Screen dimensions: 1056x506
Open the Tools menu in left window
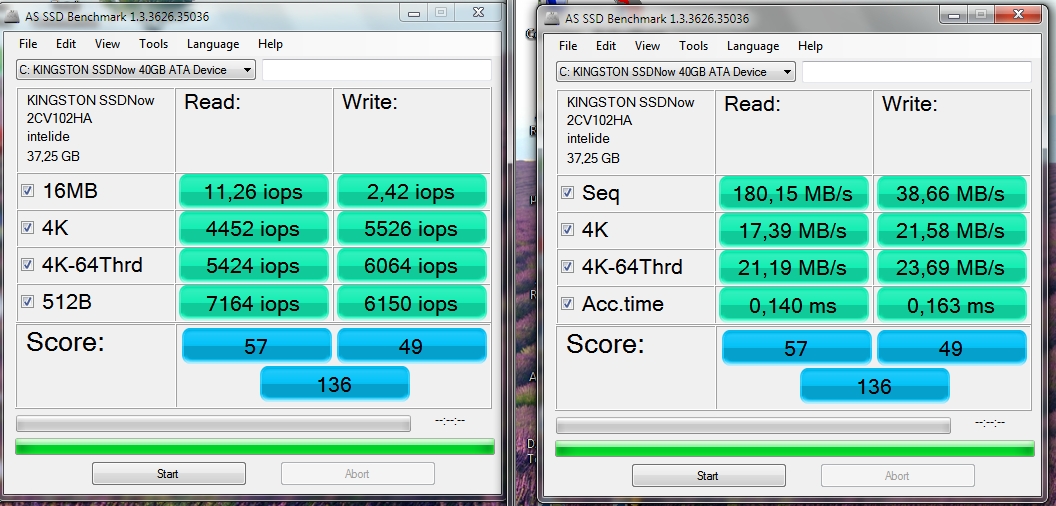[154, 44]
